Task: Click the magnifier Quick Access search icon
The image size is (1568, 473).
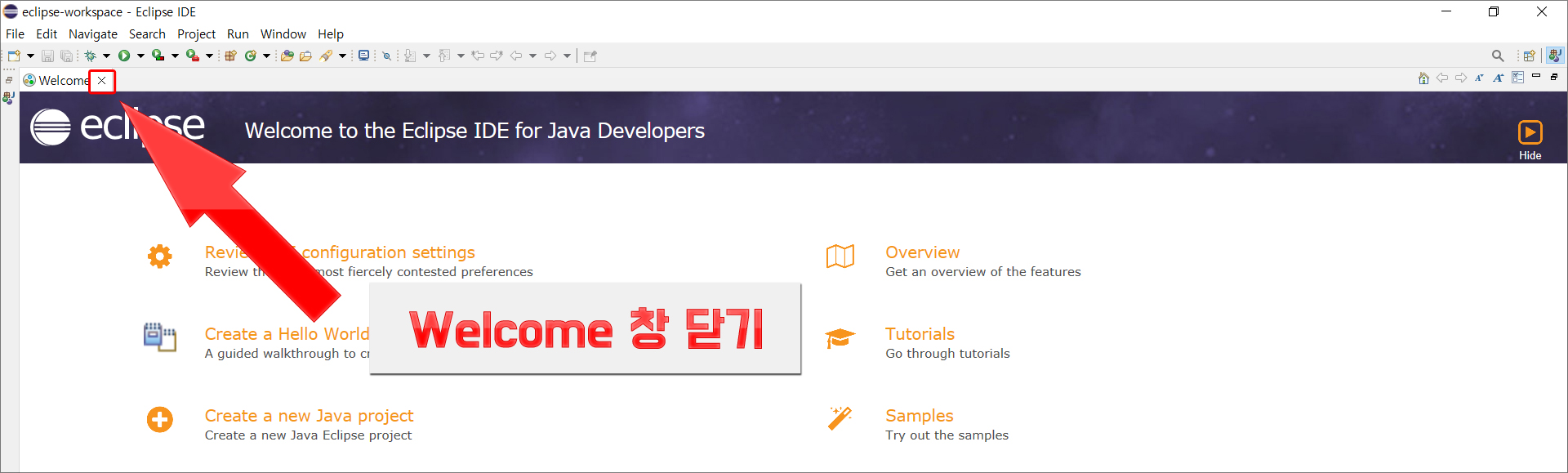Action: pyautogui.click(x=1498, y=56)
